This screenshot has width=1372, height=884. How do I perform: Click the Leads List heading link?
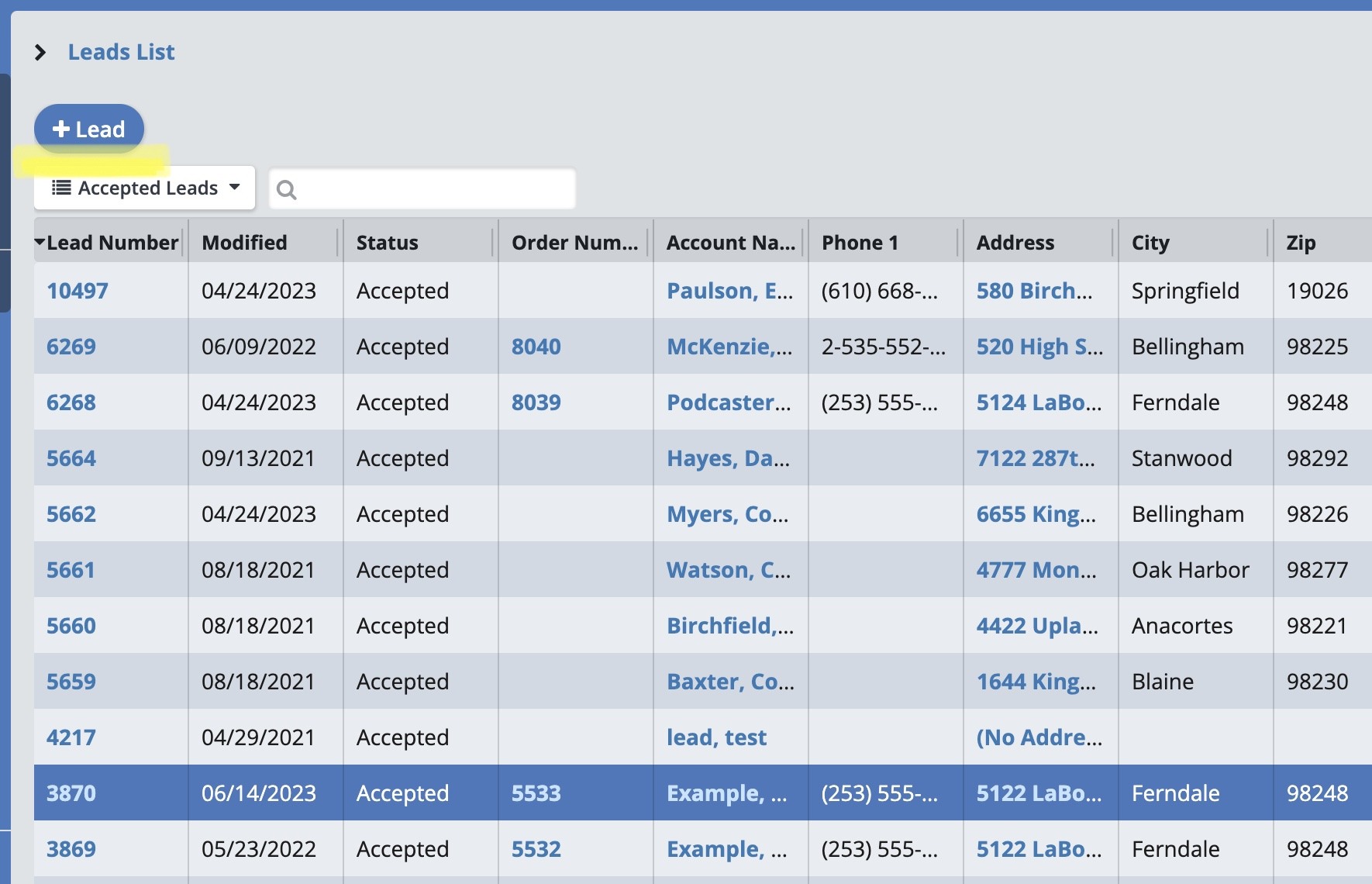point(121,52)
